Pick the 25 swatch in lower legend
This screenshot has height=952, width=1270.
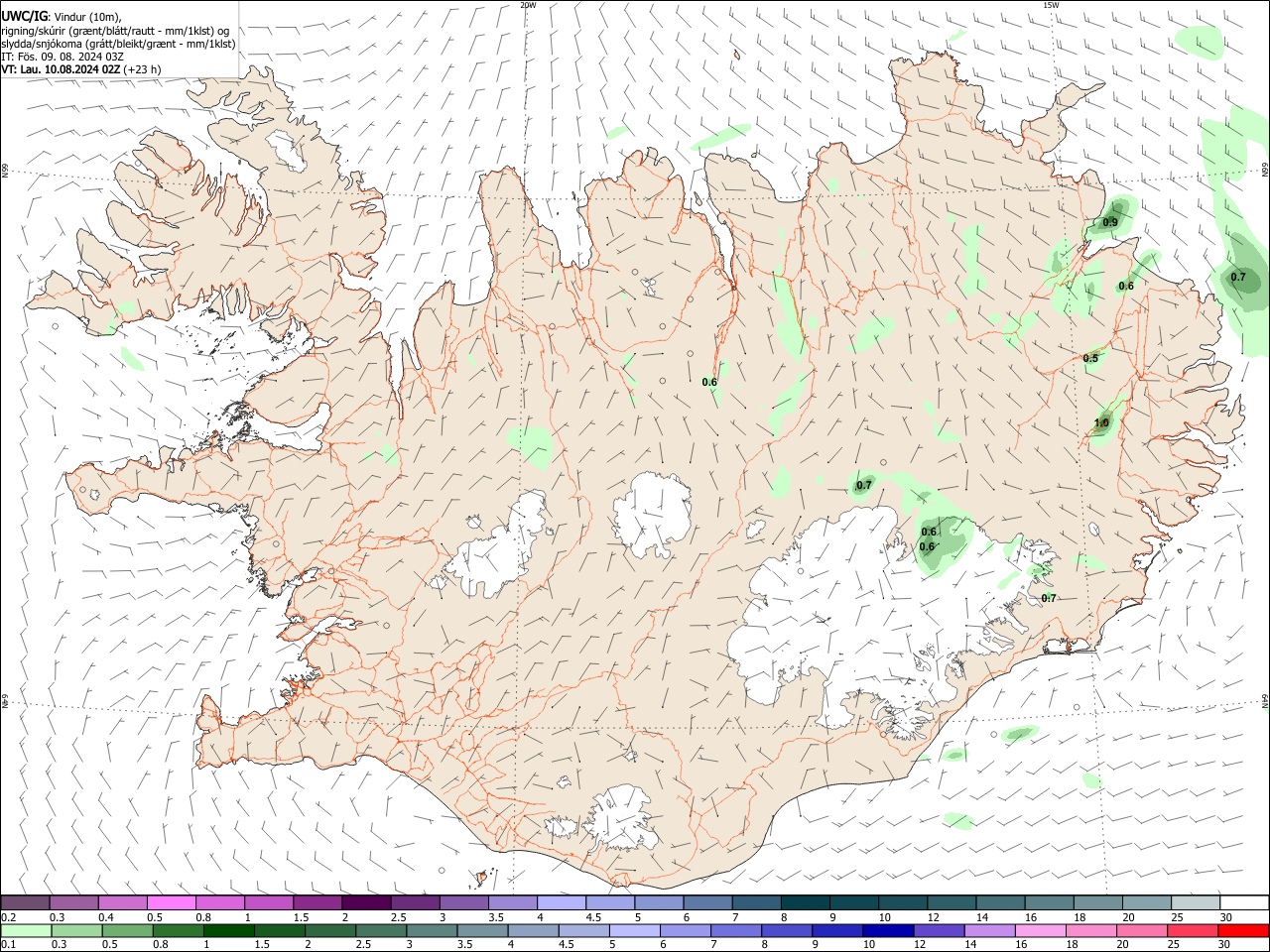click(1194, 931)
